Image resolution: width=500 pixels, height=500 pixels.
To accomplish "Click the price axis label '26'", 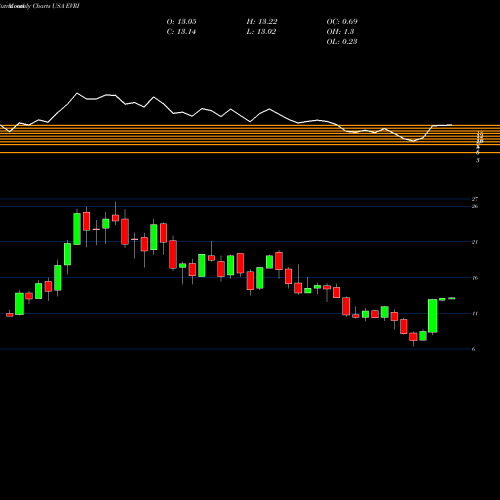I will click(475, 206).
